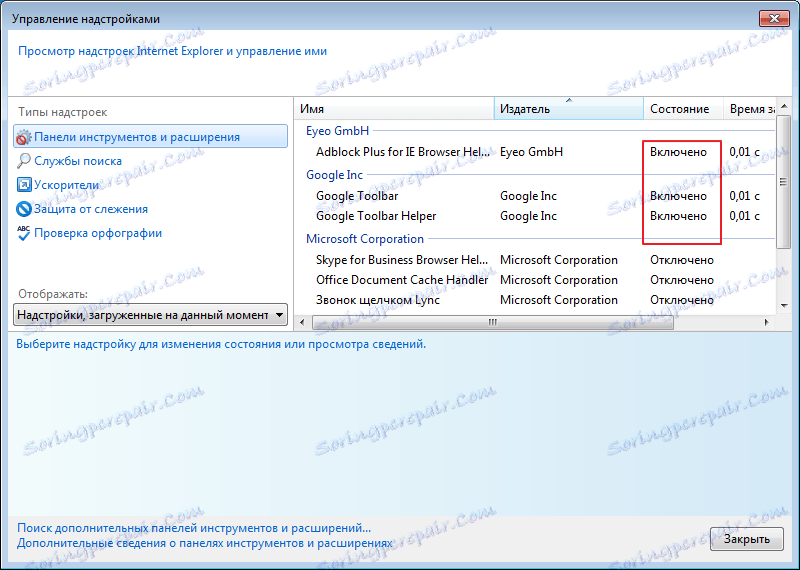Select the toolbars and extensions gear icon
The height and width of the screenshot is (570, 800).
(x=23, y=137)
